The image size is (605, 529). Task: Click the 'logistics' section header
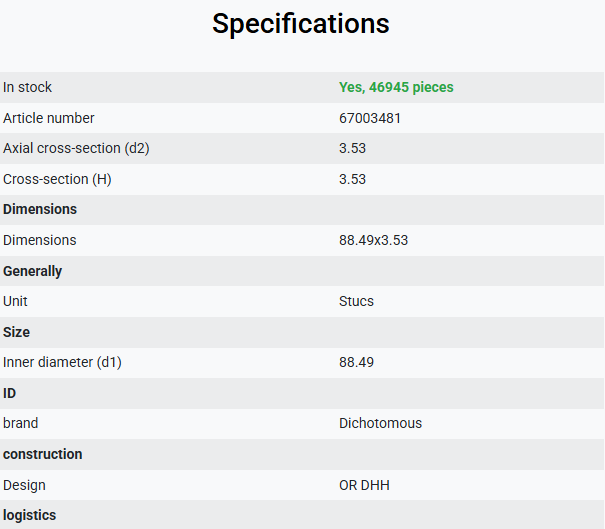tap(29, 515)
